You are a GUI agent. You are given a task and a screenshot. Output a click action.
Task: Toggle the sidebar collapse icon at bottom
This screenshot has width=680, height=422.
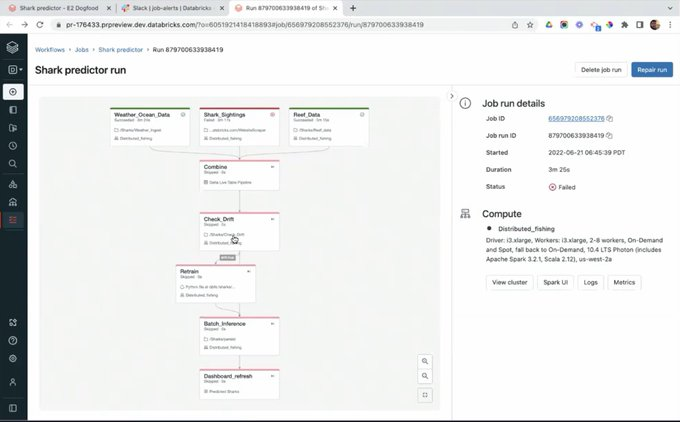pos(13,408)
